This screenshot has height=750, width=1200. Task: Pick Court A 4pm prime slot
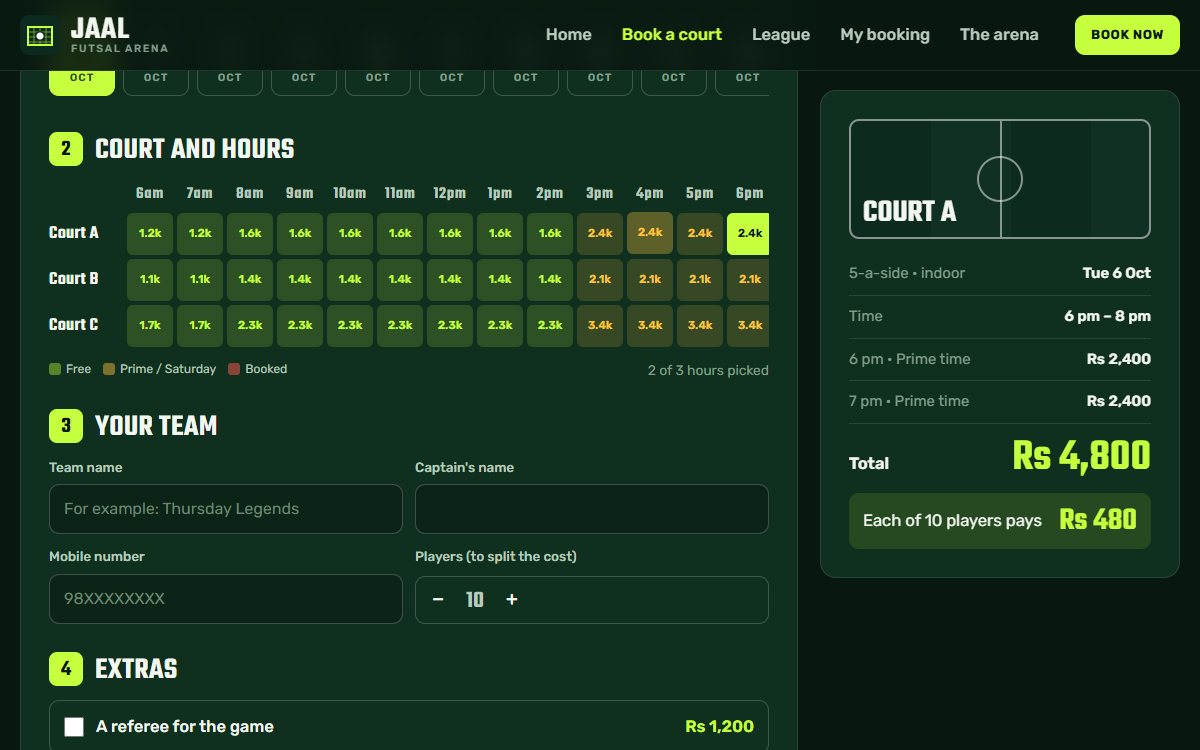pos(650,233)
